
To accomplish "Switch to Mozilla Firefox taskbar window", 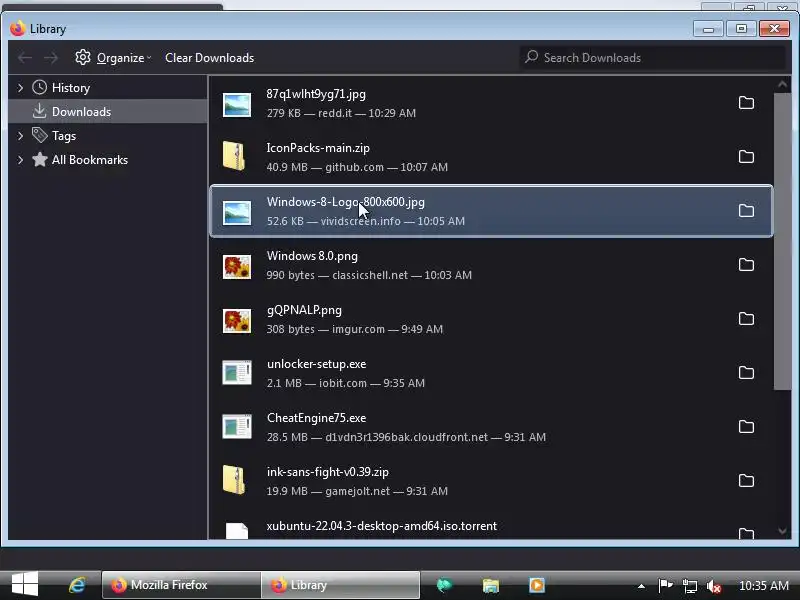I will (x=181, y=585).
